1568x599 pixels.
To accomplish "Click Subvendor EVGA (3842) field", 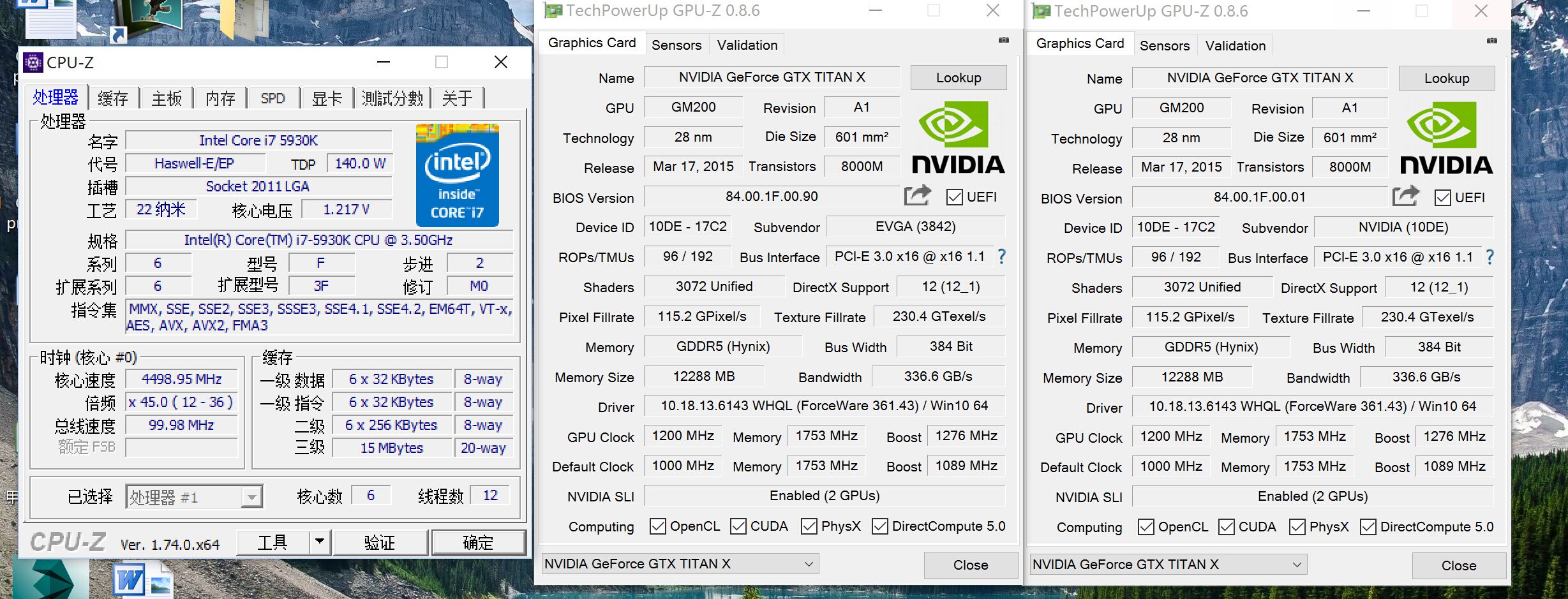I will click(x=915, y=226).
